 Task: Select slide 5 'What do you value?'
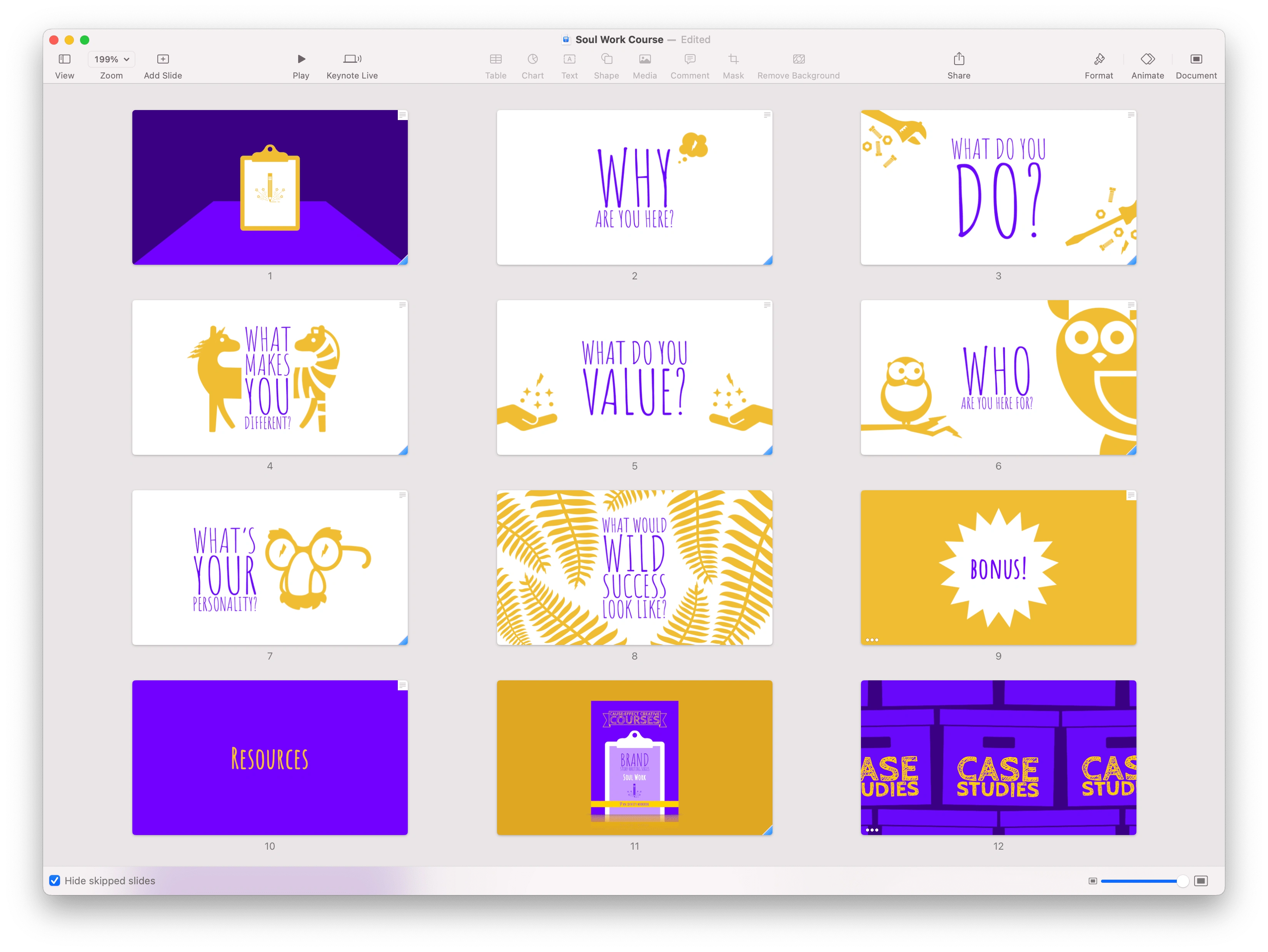pos(634,377)
